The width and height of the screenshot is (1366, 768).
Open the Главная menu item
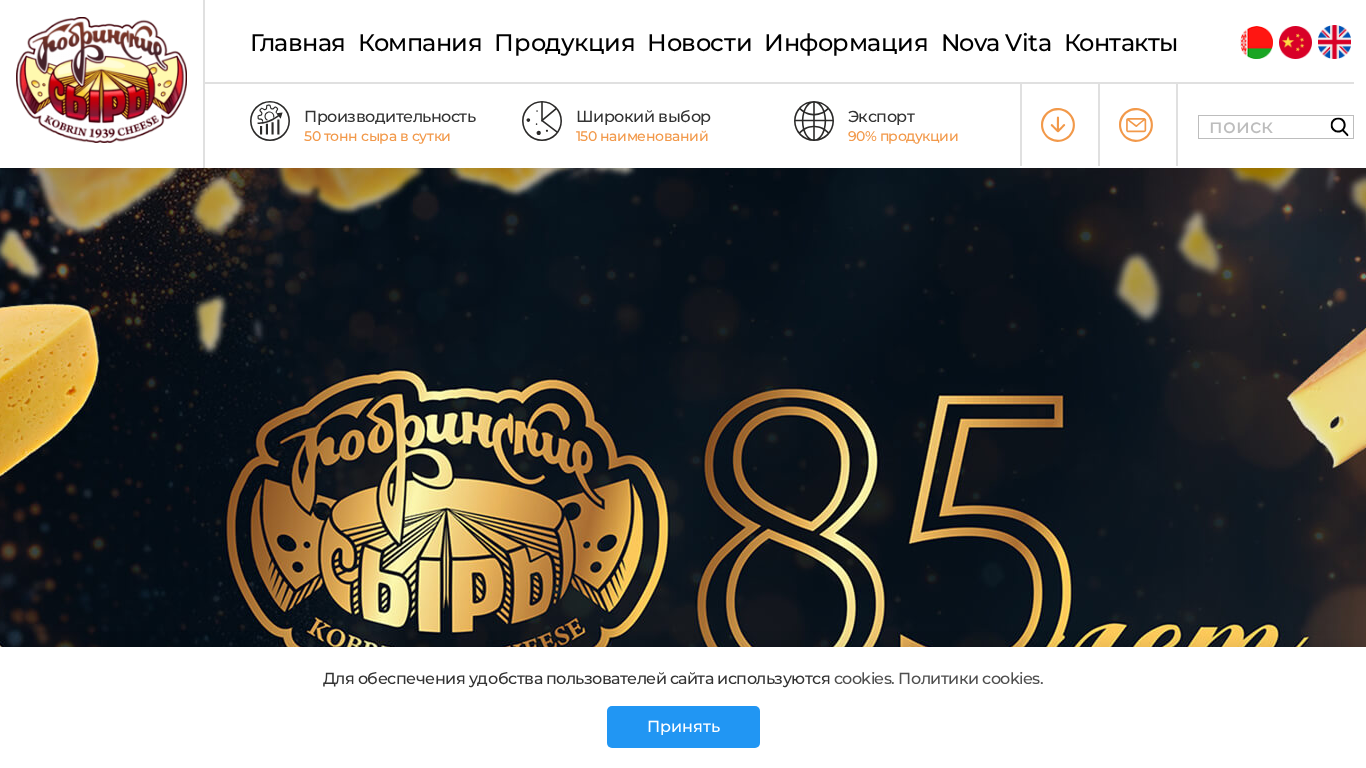coord(297,43)
